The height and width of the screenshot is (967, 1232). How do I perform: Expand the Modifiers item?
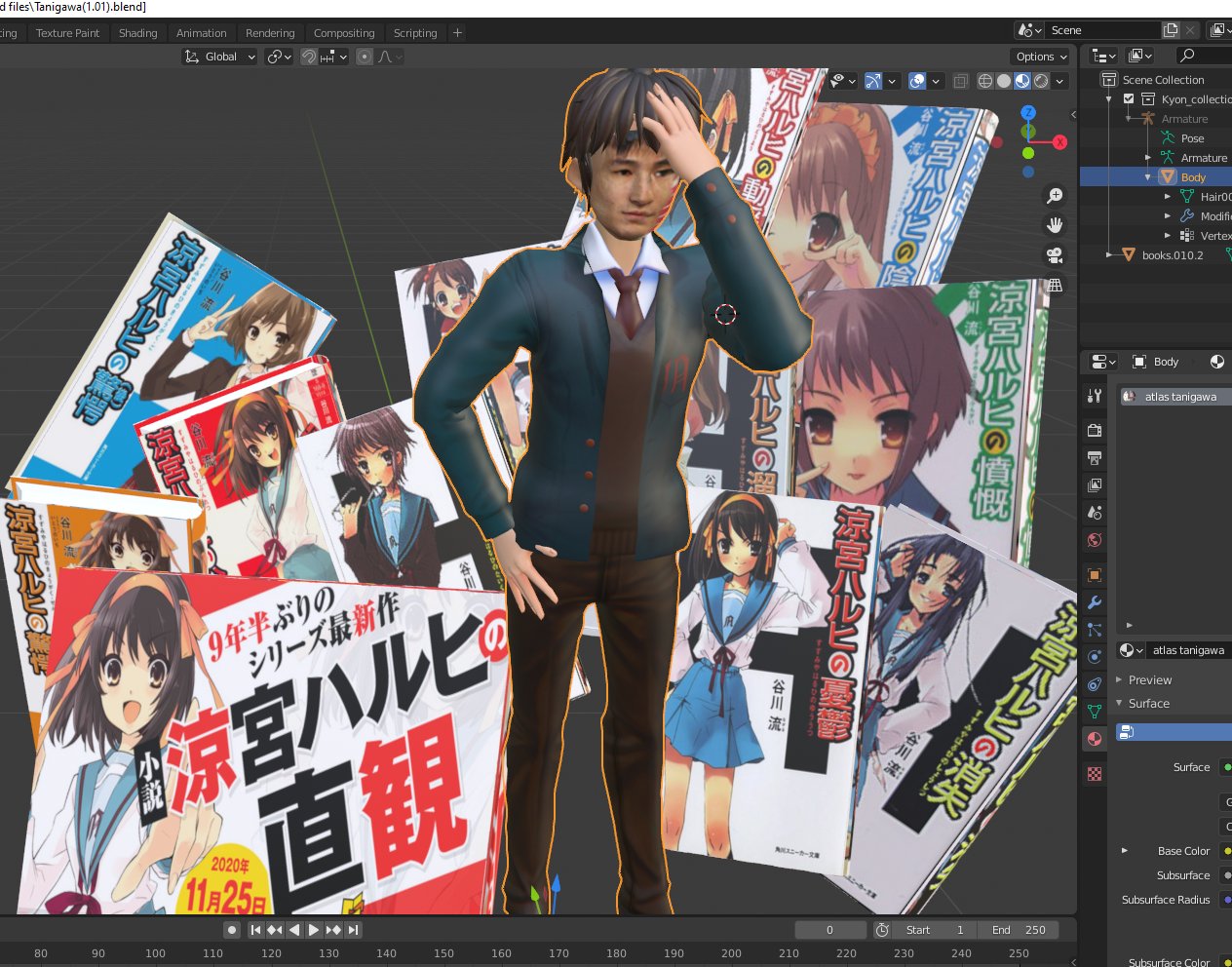click(1168, 216)
